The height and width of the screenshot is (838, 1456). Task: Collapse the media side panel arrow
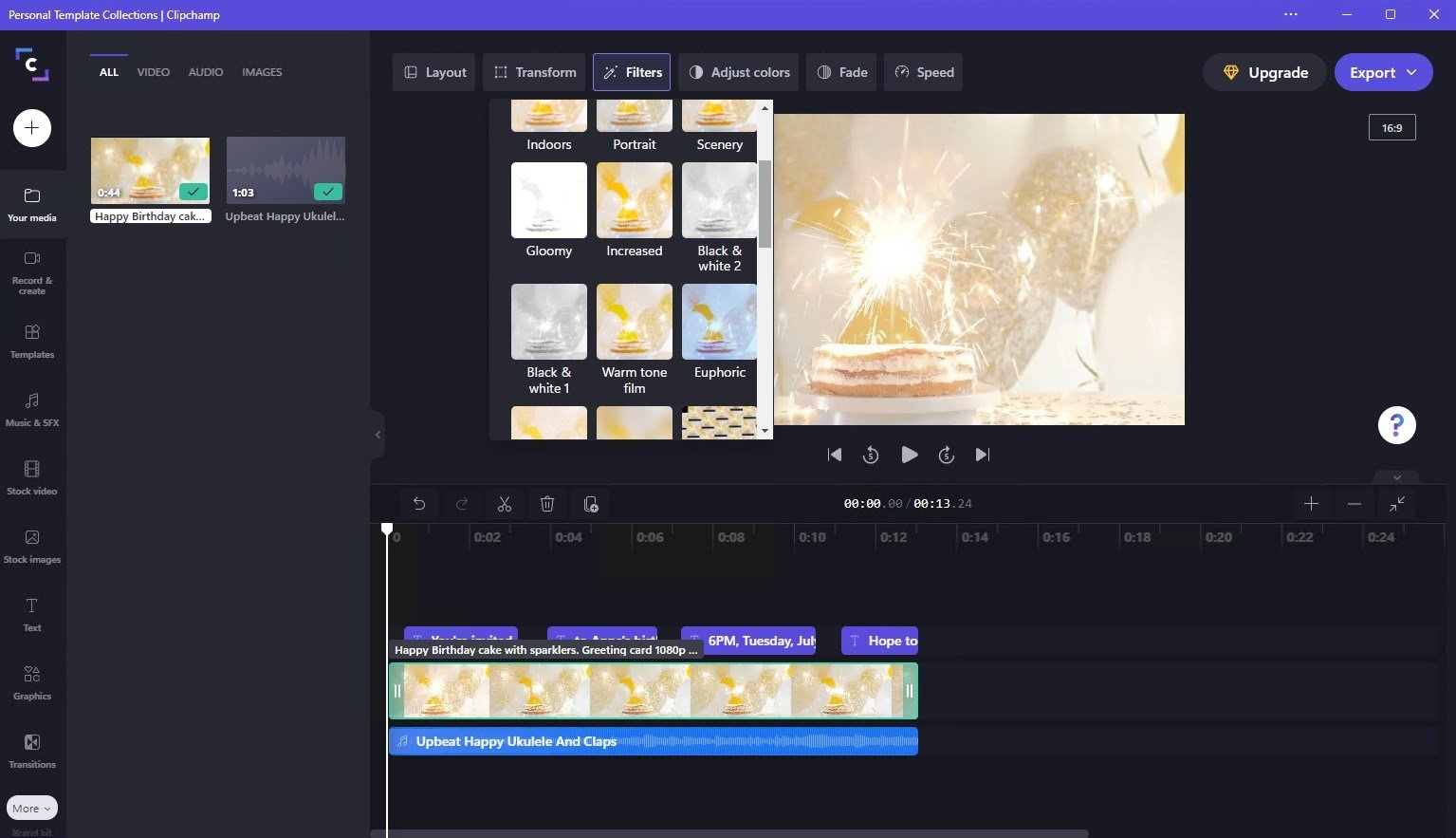click(378, 435)
